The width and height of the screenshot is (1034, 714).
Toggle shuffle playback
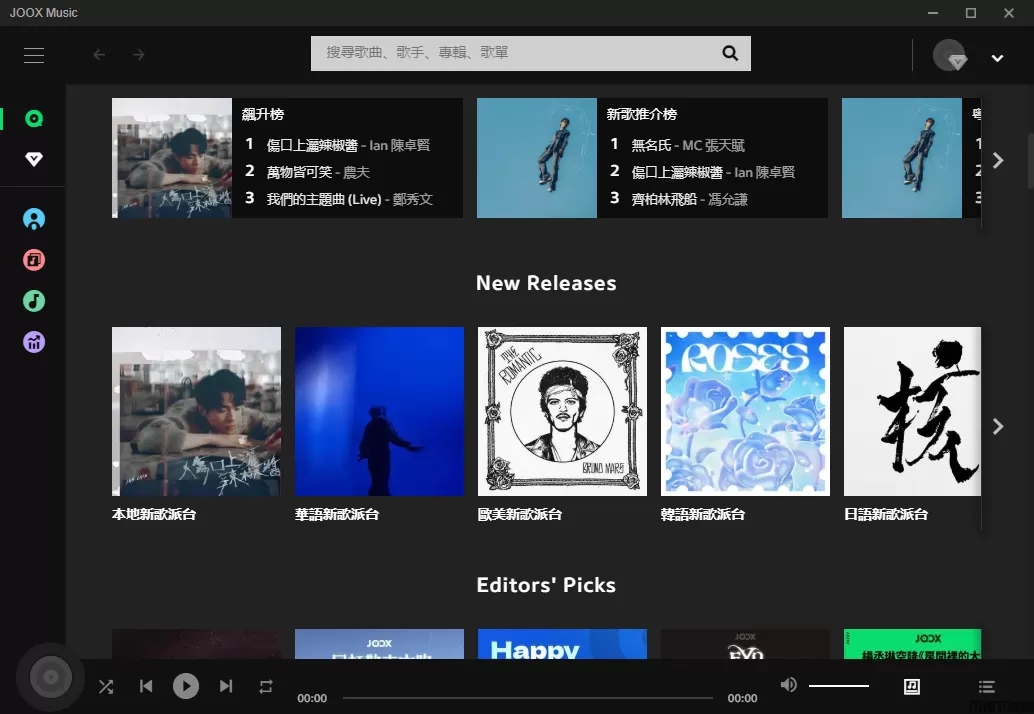tap(106, 687)
